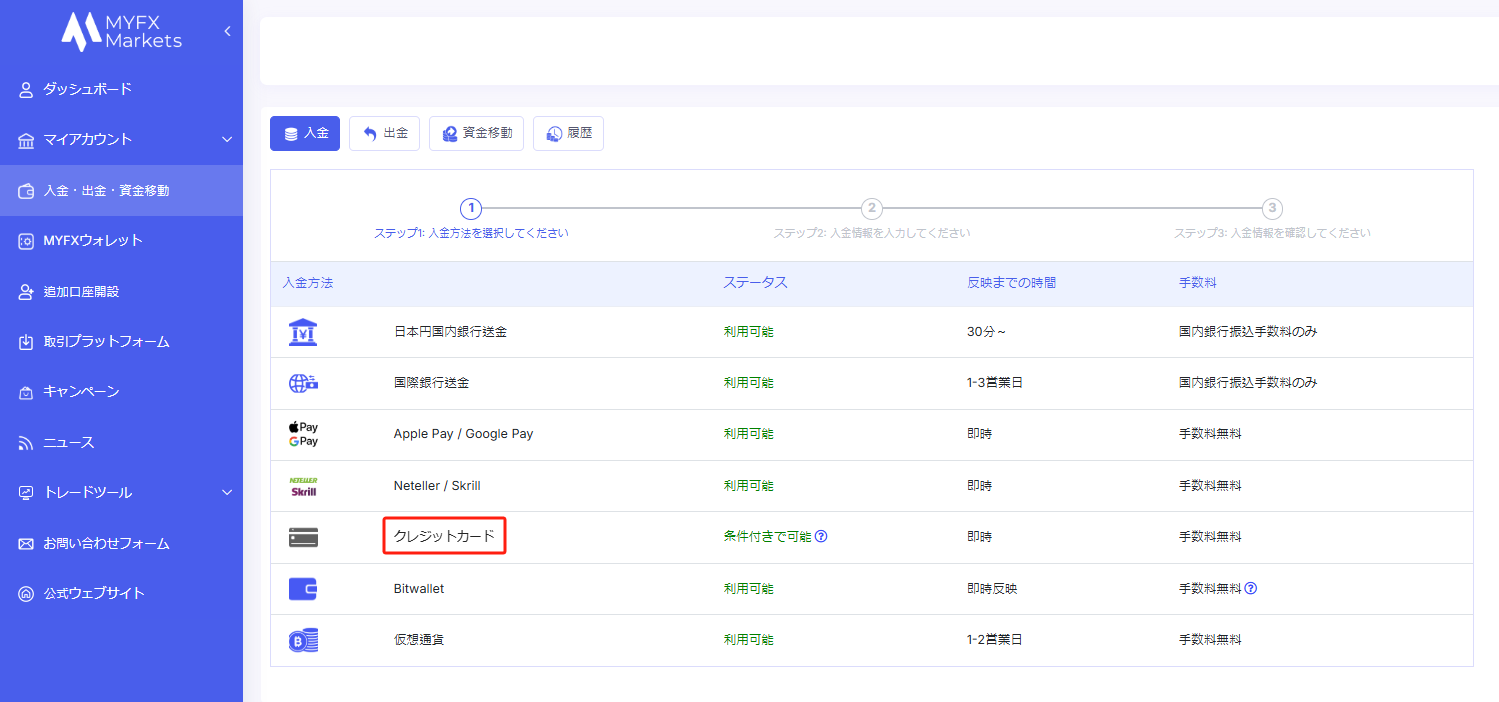The height and width of the screenshot is (702, 1499).
Task: Click the globe icon for 国際銀行送金
Action: 303,383
